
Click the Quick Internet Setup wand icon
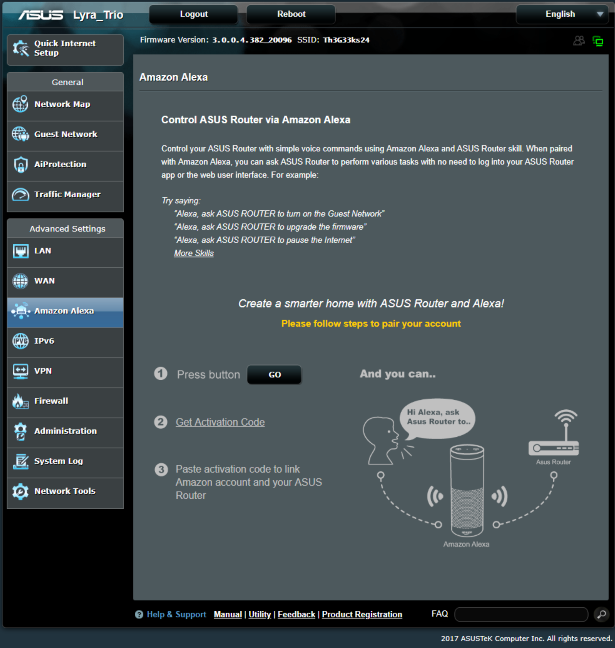pos(20,48)
